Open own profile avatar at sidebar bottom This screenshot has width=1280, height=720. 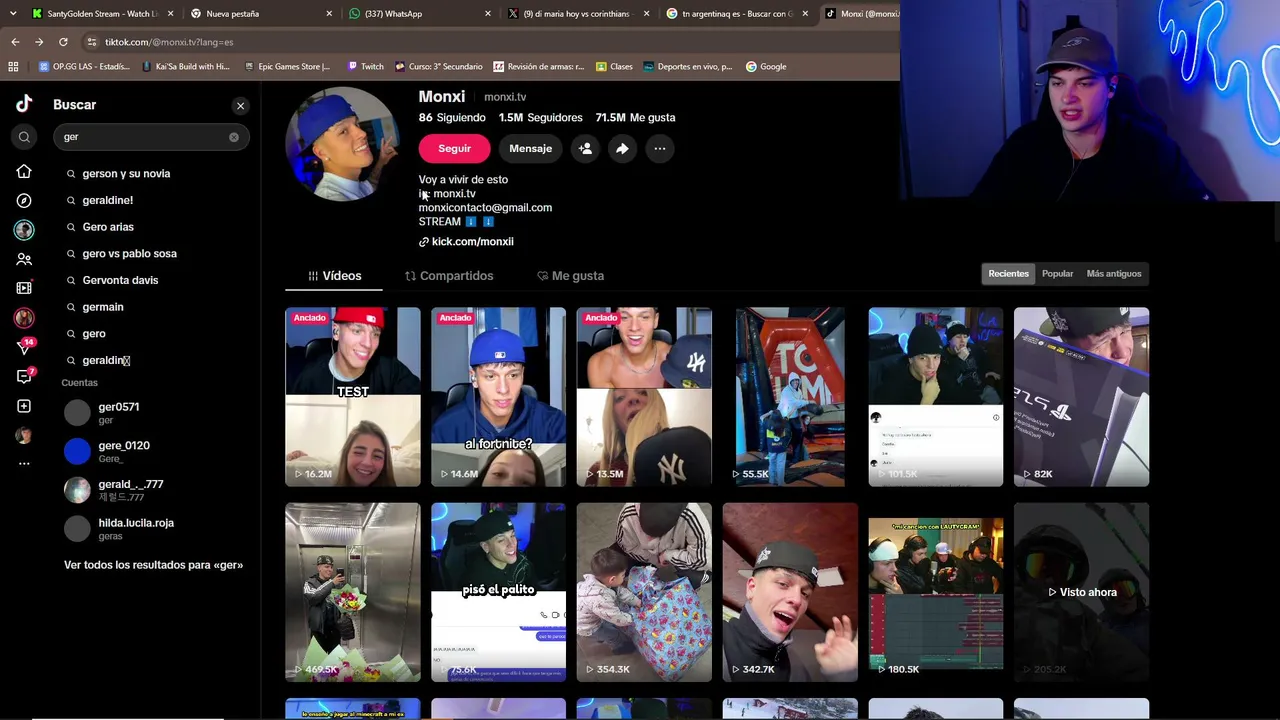[24, 435]
